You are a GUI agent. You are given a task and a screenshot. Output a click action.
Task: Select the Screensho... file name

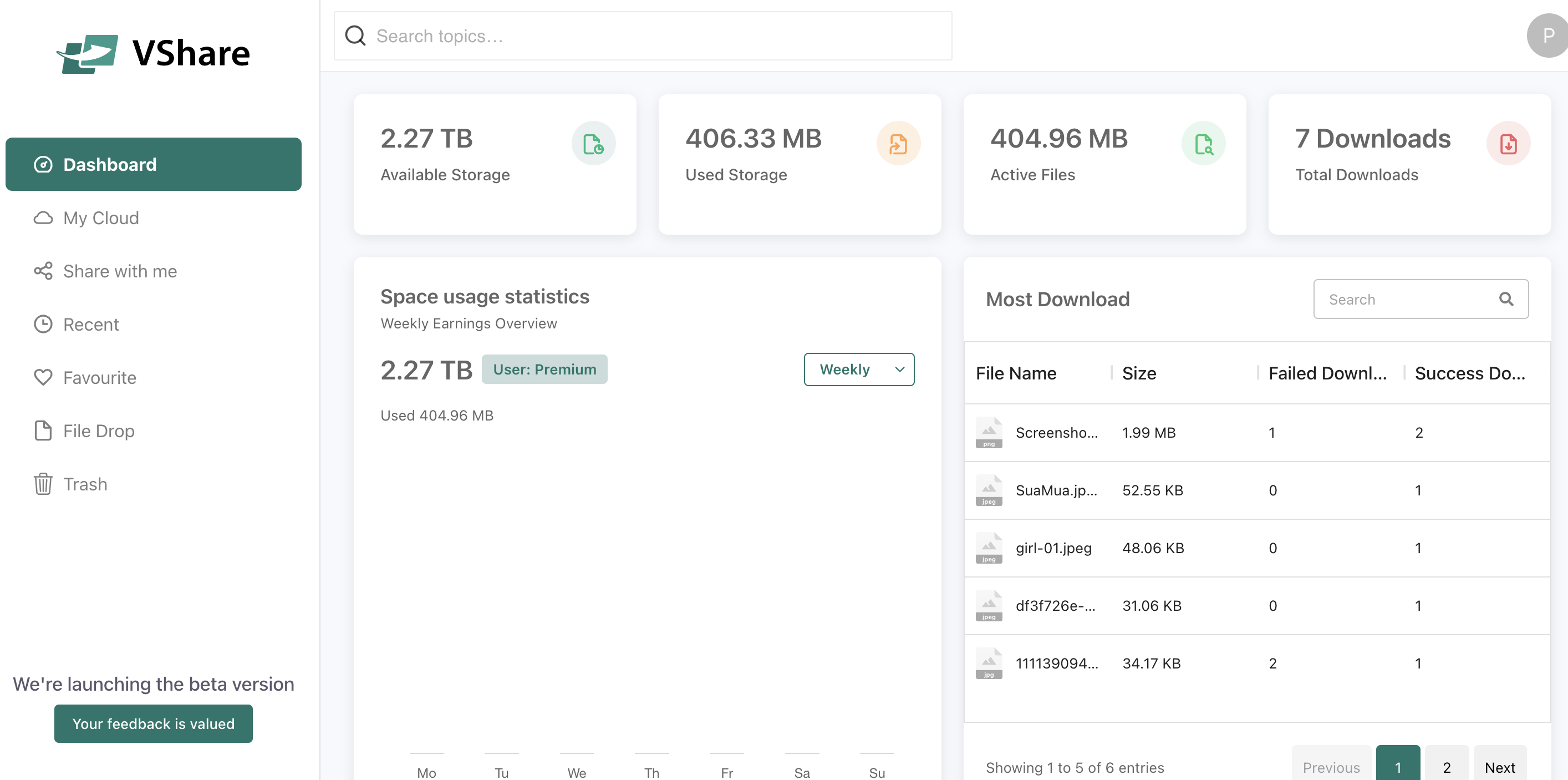(x=1057, y=432)
